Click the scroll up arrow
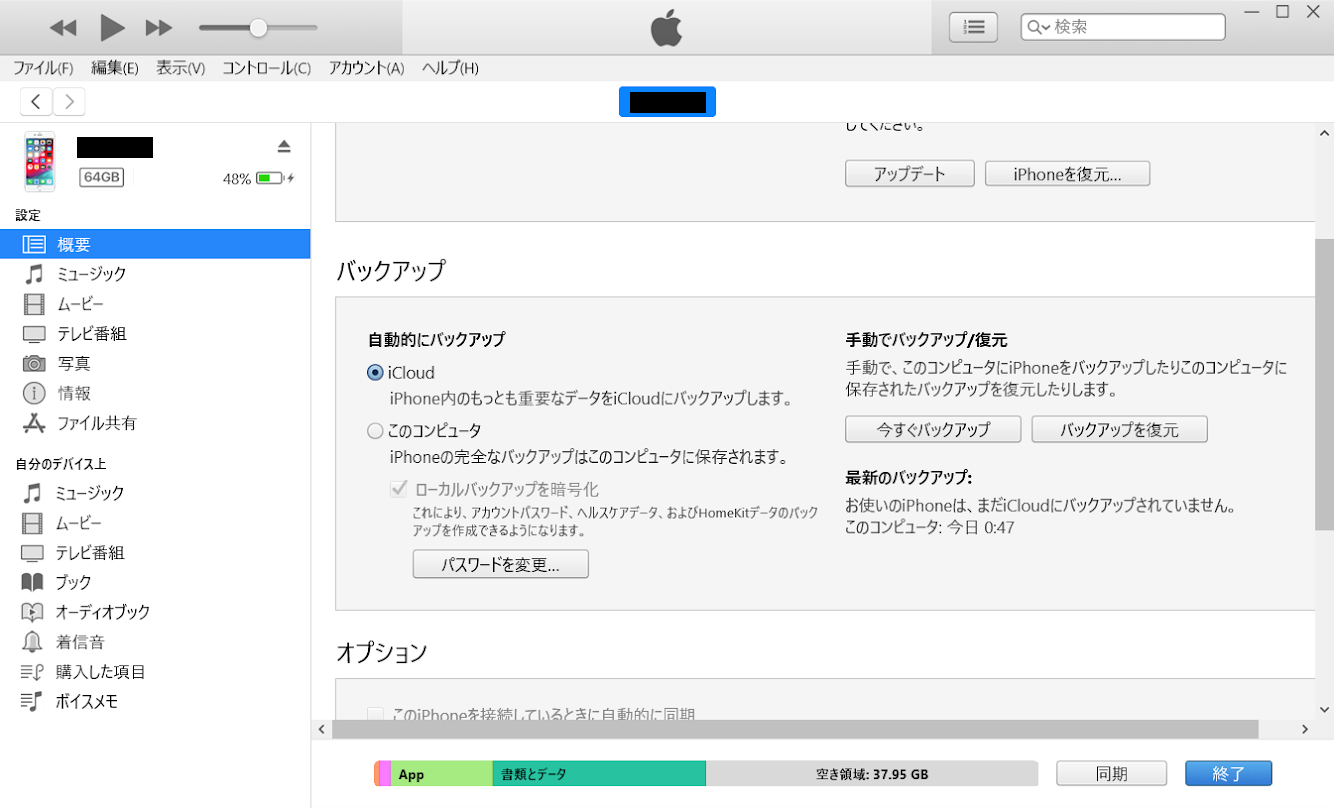The image size is (1334, 808). pyautogui.click(x=1324, y=132)
